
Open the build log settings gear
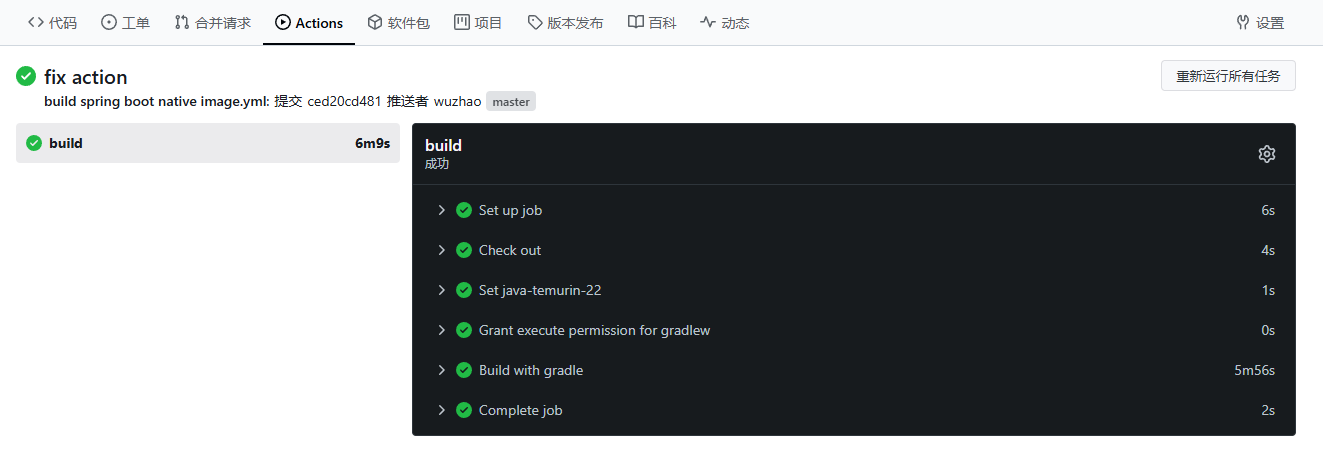[1267, 154]
